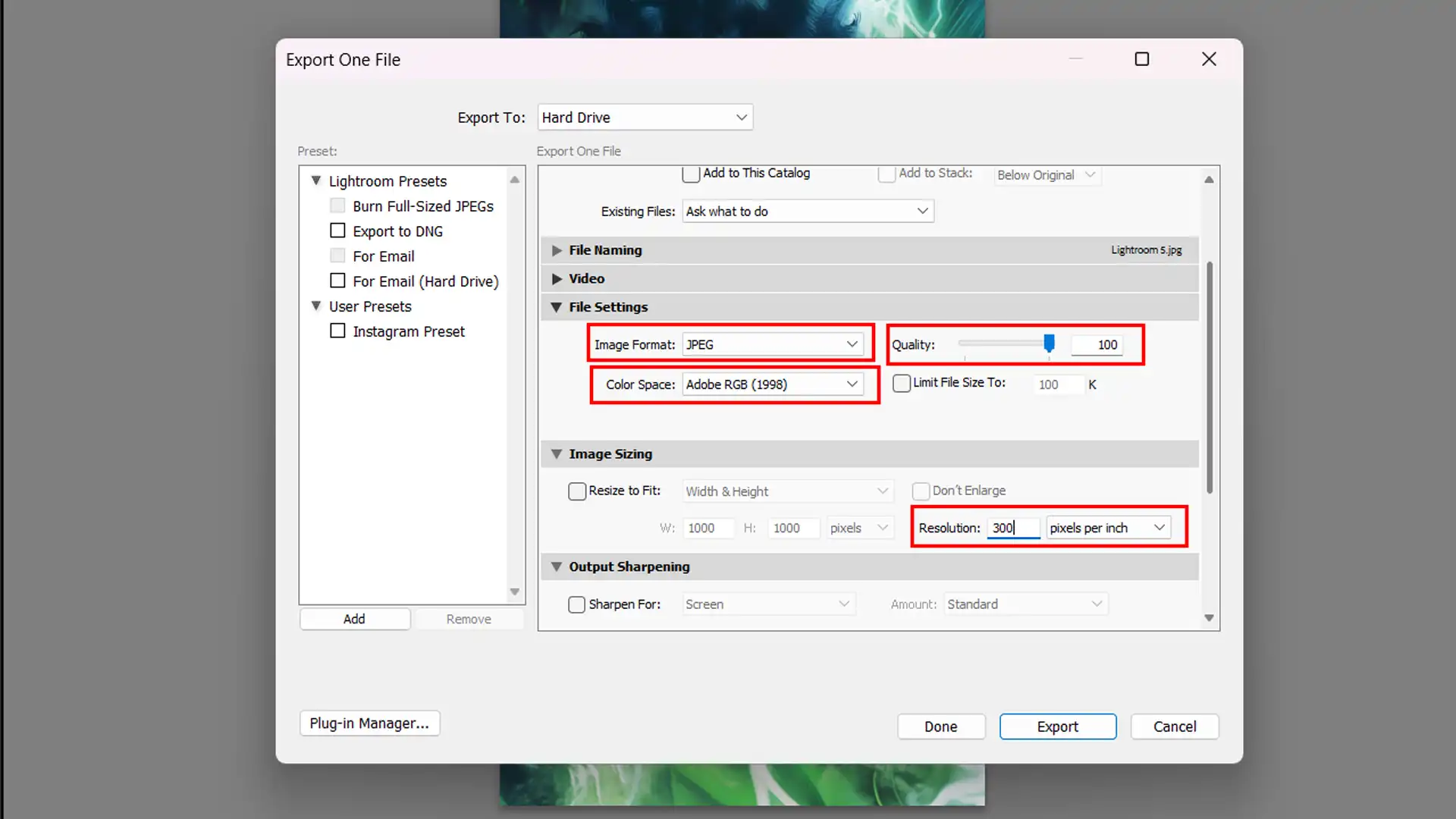Viewport: 1456px width, 819px height.
Task: Drag the Quality slider control
Action: coord(1048,343)
